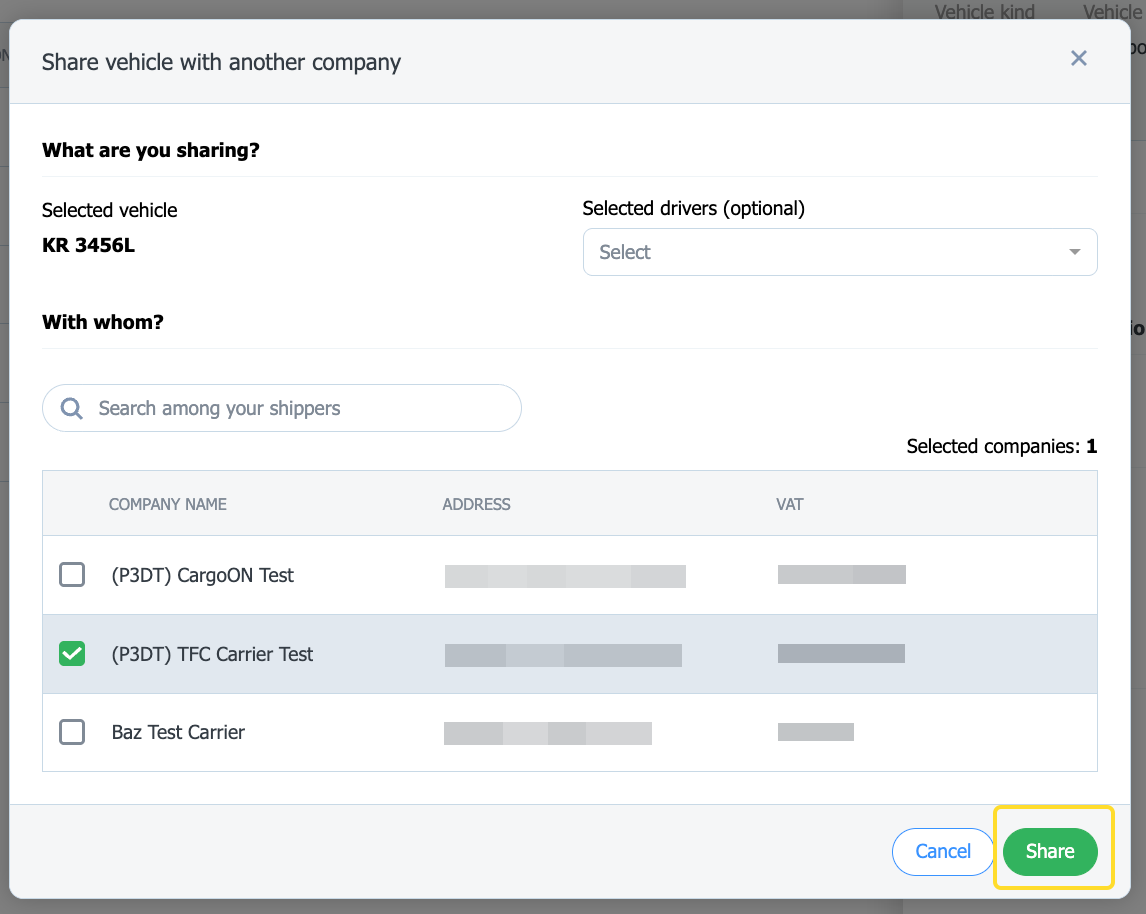Tick the (P3DT) CargoON Test checkbox

[72, 575]
